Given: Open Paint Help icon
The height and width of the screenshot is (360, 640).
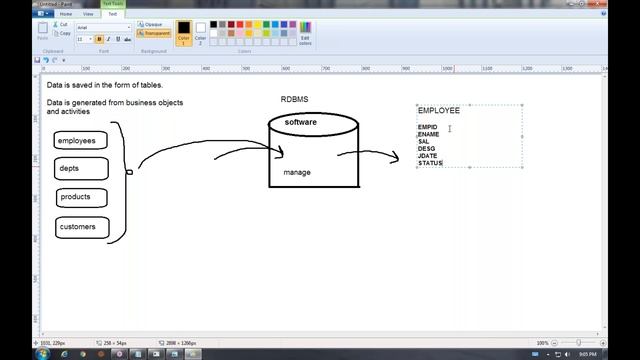Looking at the screenshot, I should 603,13.
